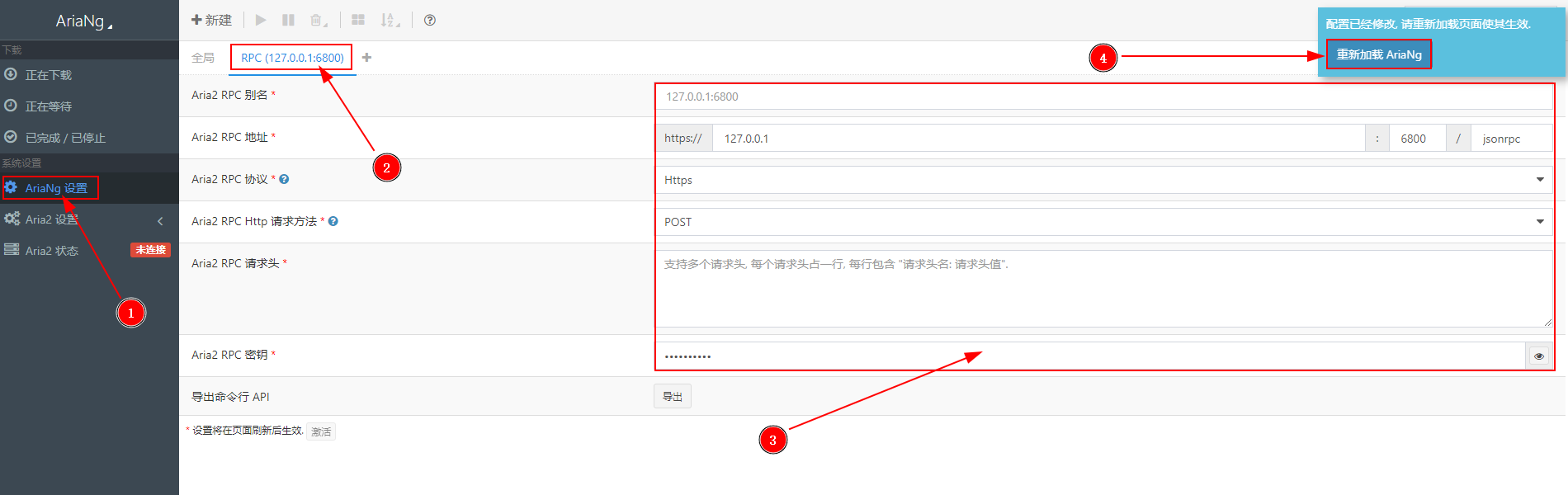Click the 激活 activate button
The image size is (1568, 495).
click(321, 431)
